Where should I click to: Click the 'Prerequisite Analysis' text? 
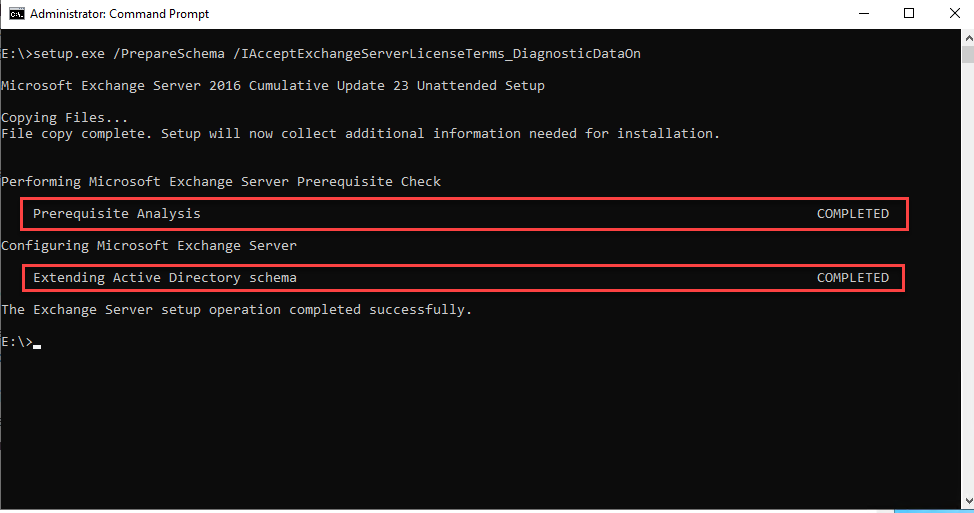(x=117, y=214)
